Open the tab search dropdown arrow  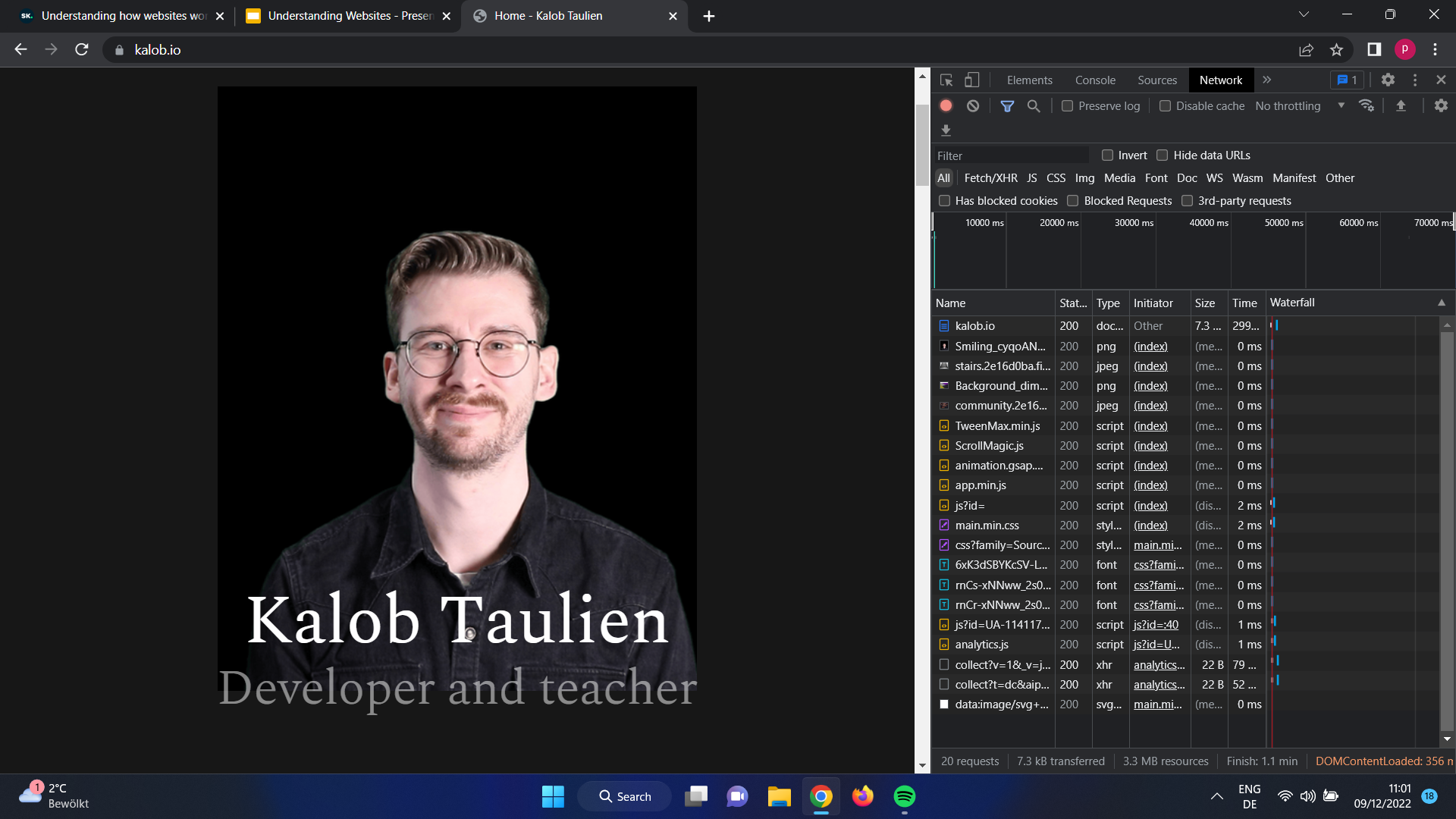click(x=1304, y=14)
